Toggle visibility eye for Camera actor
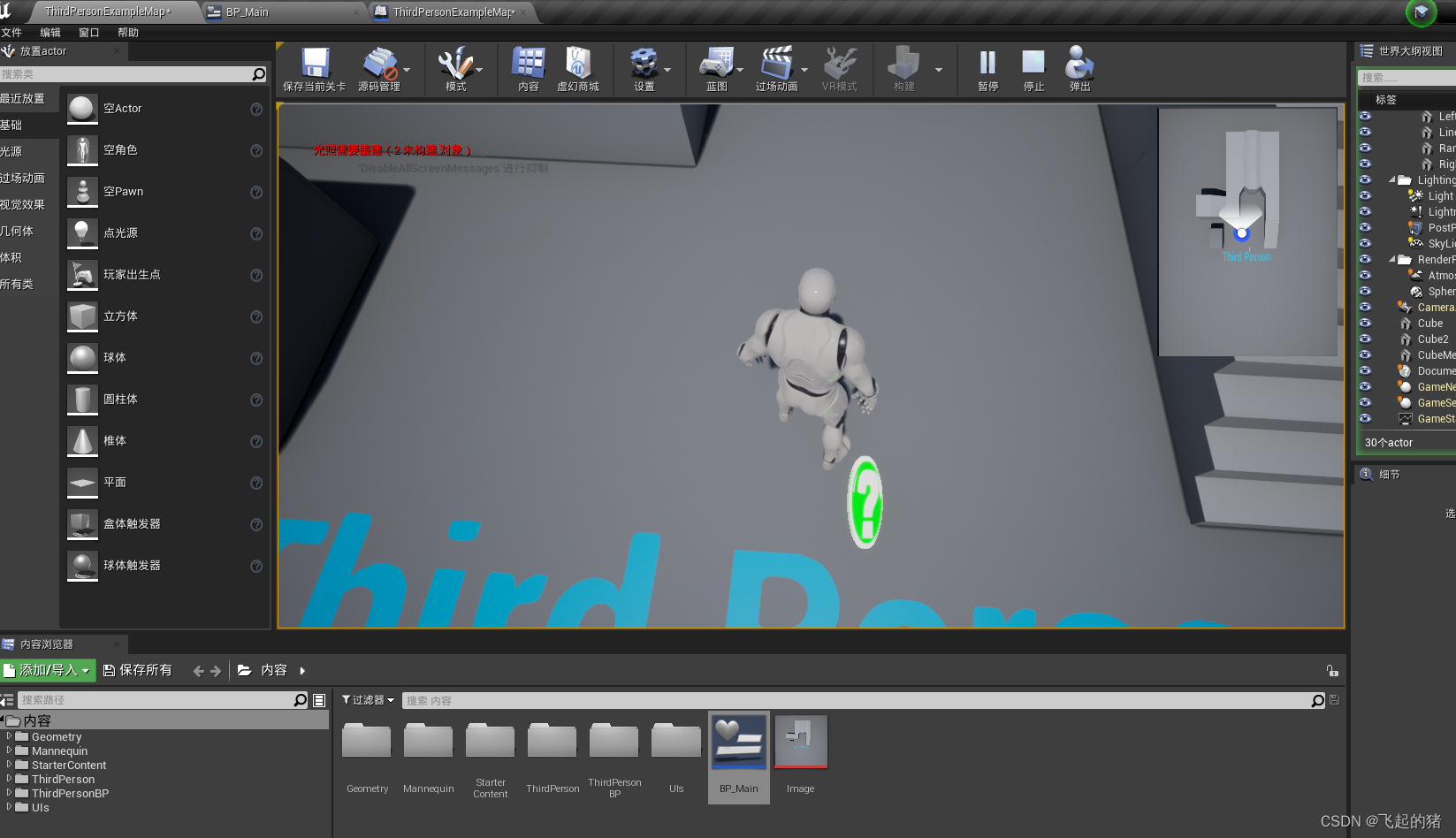Screen dimensions: 1456x838 pos(1365,307)
